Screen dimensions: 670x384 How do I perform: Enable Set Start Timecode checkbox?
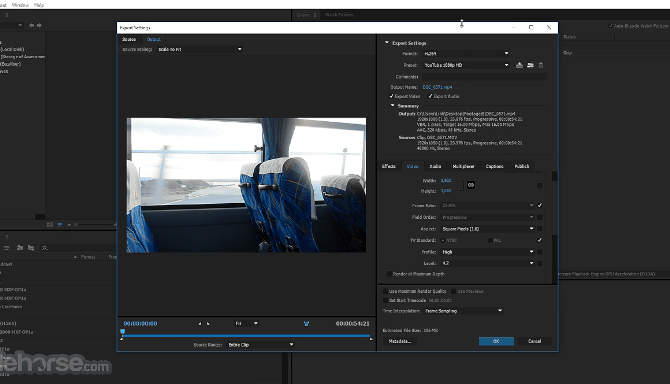[x=385, y=300]
